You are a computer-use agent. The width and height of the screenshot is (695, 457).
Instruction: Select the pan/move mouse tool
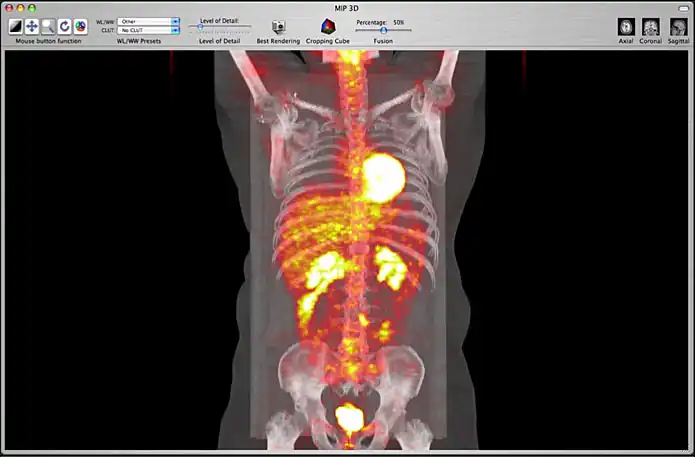pos(32,27)
